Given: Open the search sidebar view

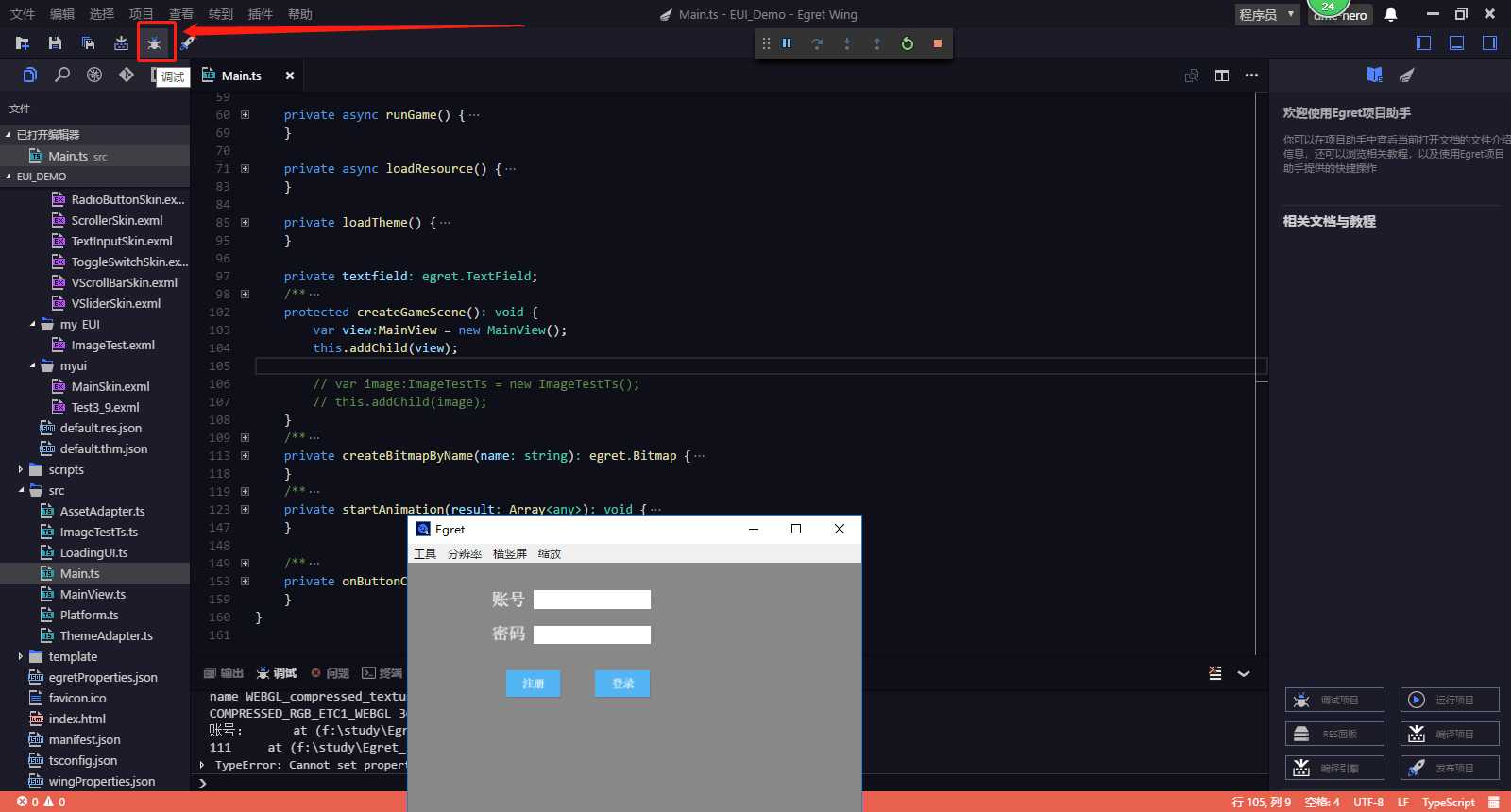Looking at the screenshot, I should coord(62,75).
